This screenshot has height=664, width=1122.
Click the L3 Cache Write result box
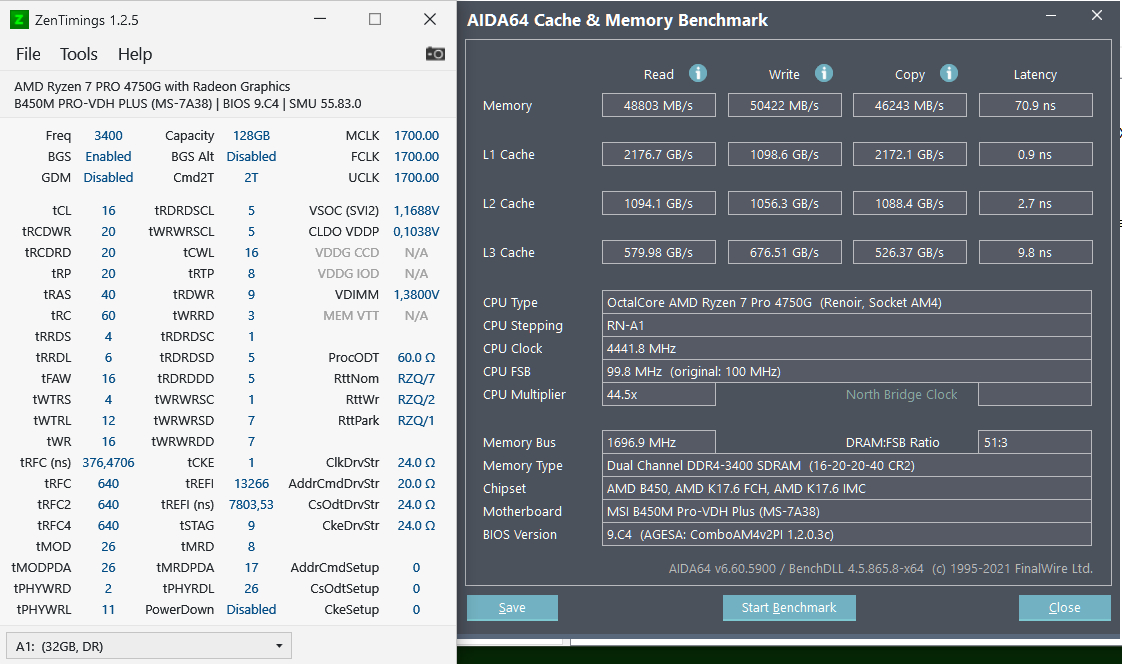click(x=785, y=252)
